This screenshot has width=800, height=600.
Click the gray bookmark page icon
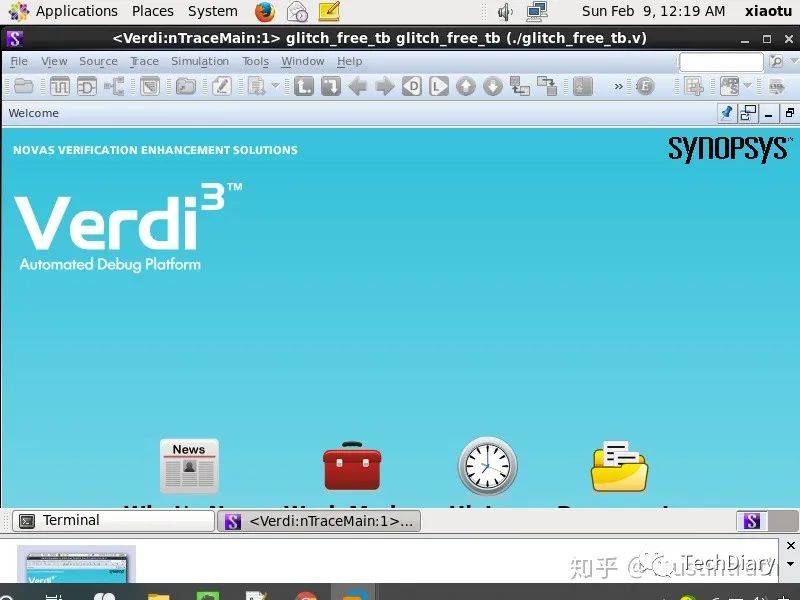583,86
